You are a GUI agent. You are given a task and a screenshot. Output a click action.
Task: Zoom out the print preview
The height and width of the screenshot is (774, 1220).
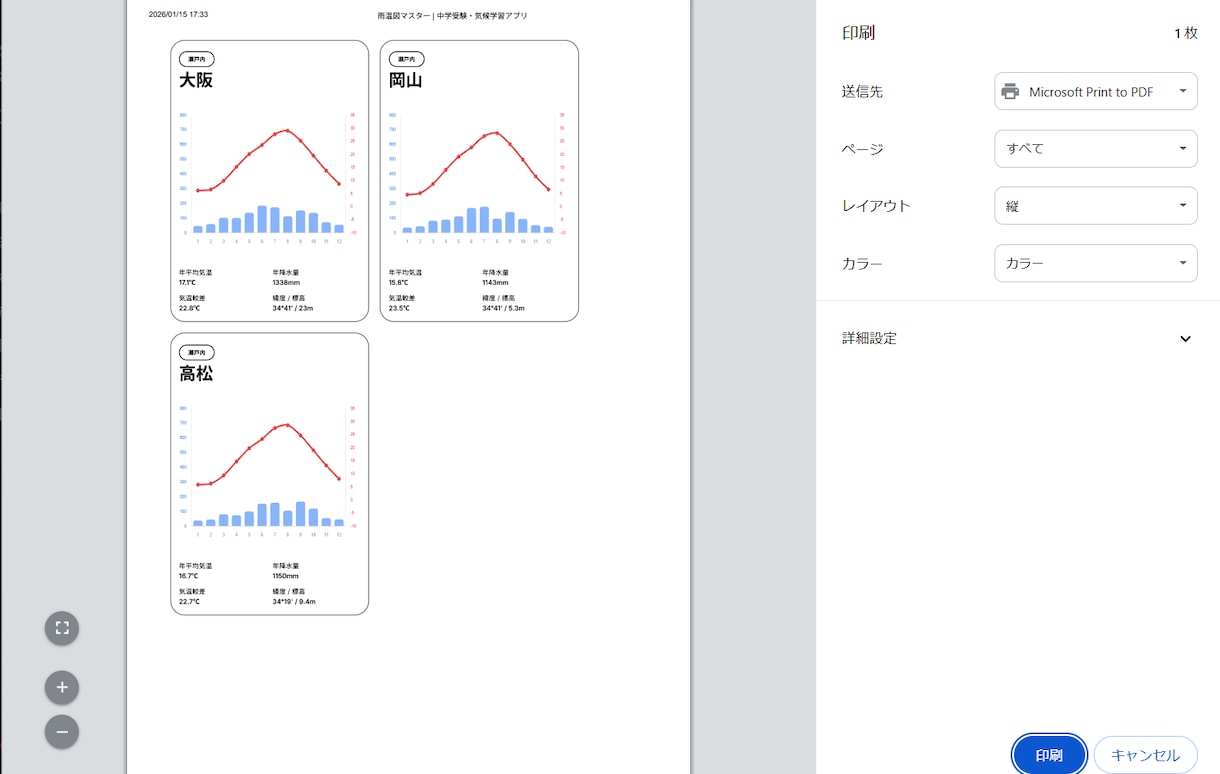62,732
